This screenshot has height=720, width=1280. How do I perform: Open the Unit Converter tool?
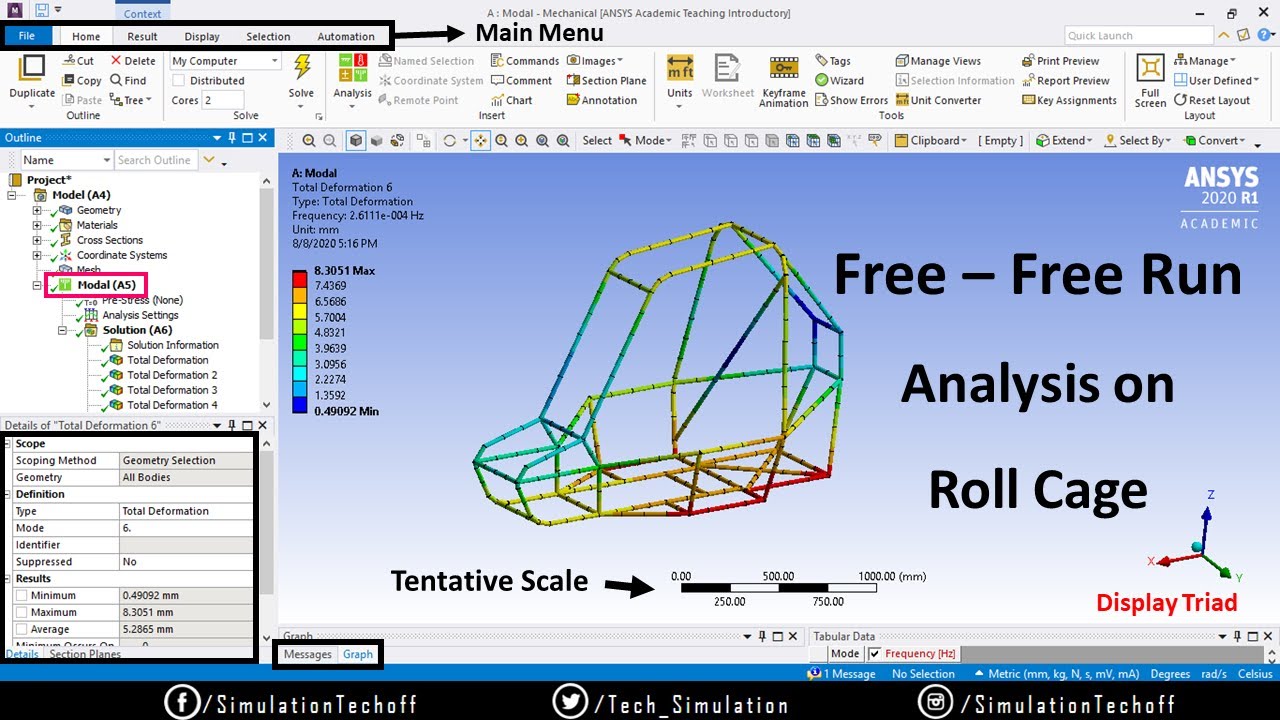pyautogui.click(x=938, y=100)
